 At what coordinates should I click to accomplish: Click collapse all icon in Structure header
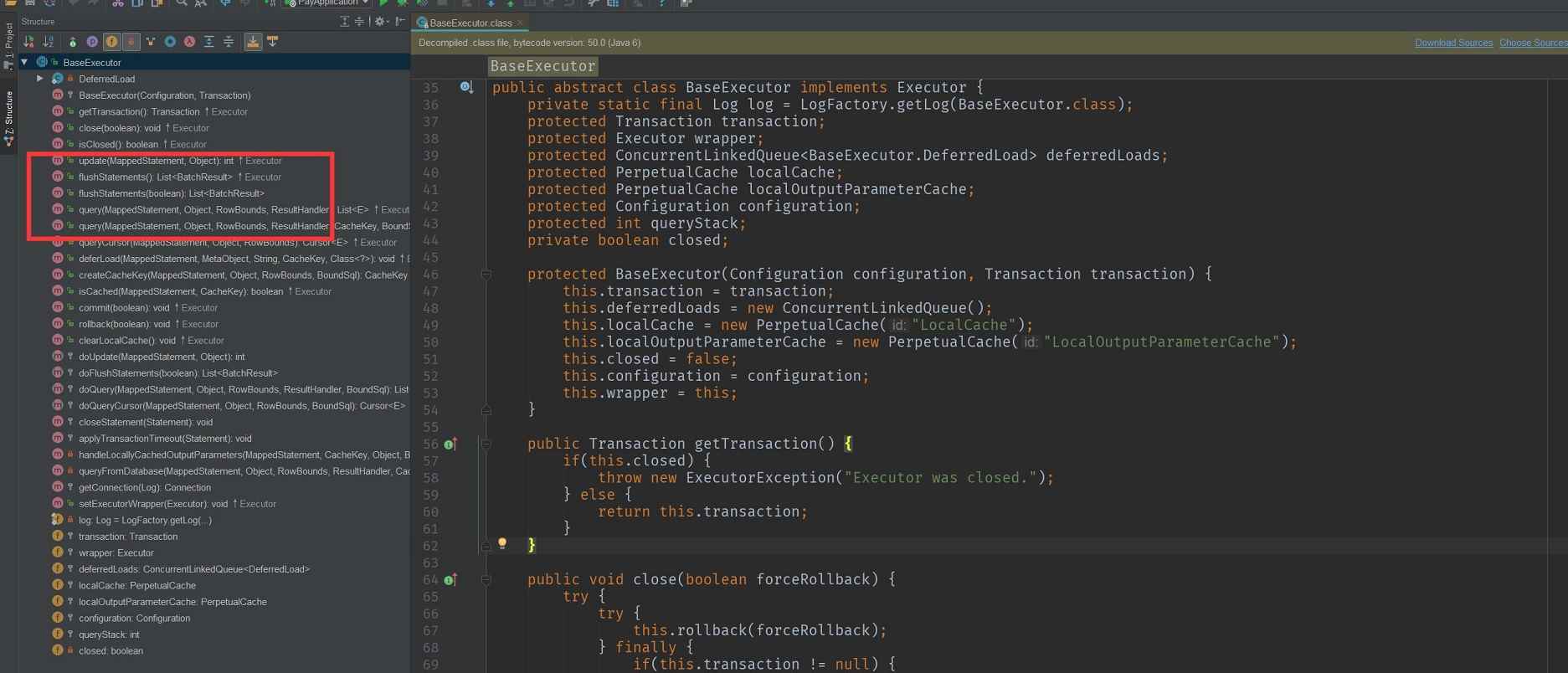(359, 21)
